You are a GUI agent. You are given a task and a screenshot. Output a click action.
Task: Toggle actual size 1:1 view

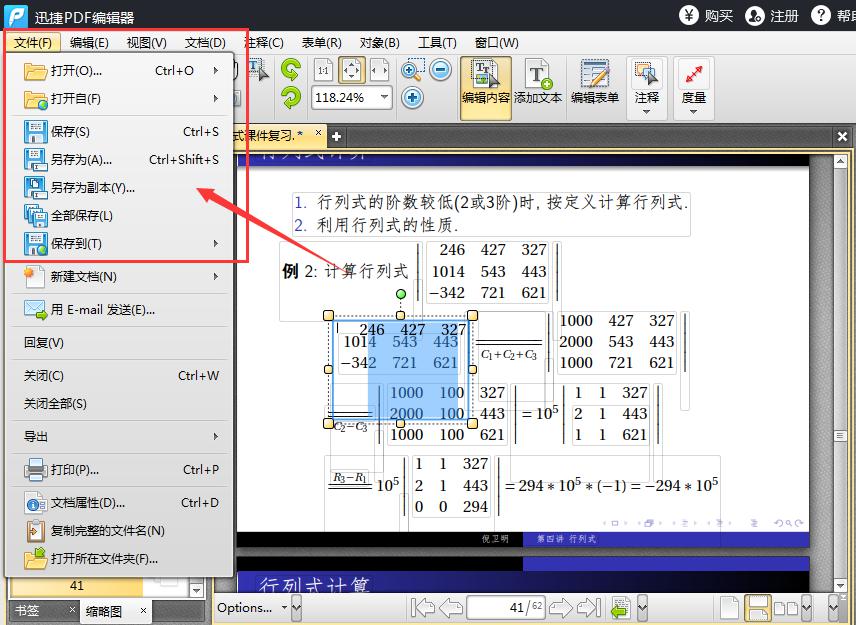[x=323, y=70]
